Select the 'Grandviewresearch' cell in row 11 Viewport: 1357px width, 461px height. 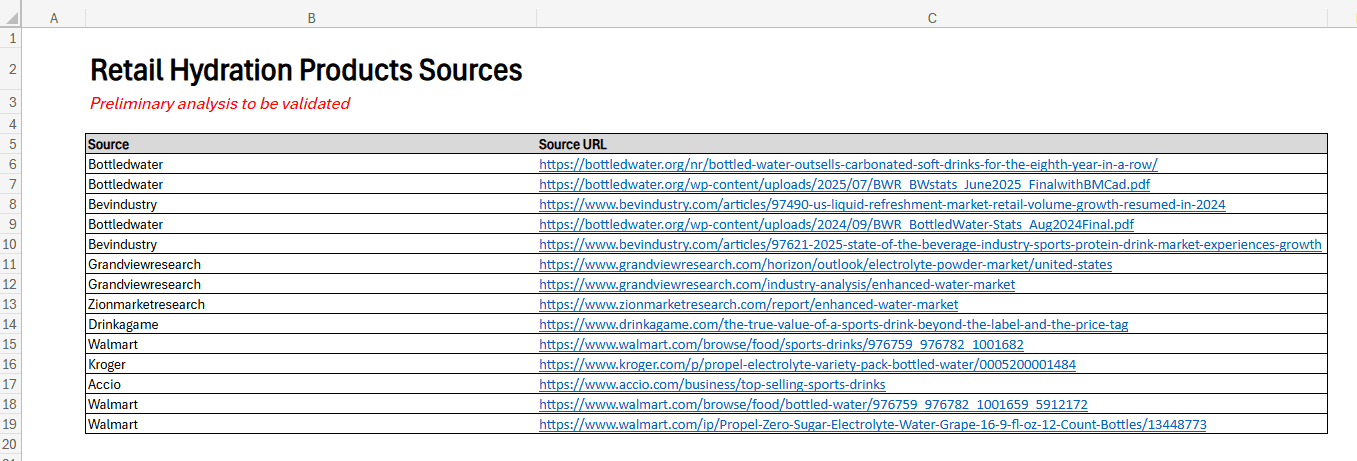[x=311, y=264]
